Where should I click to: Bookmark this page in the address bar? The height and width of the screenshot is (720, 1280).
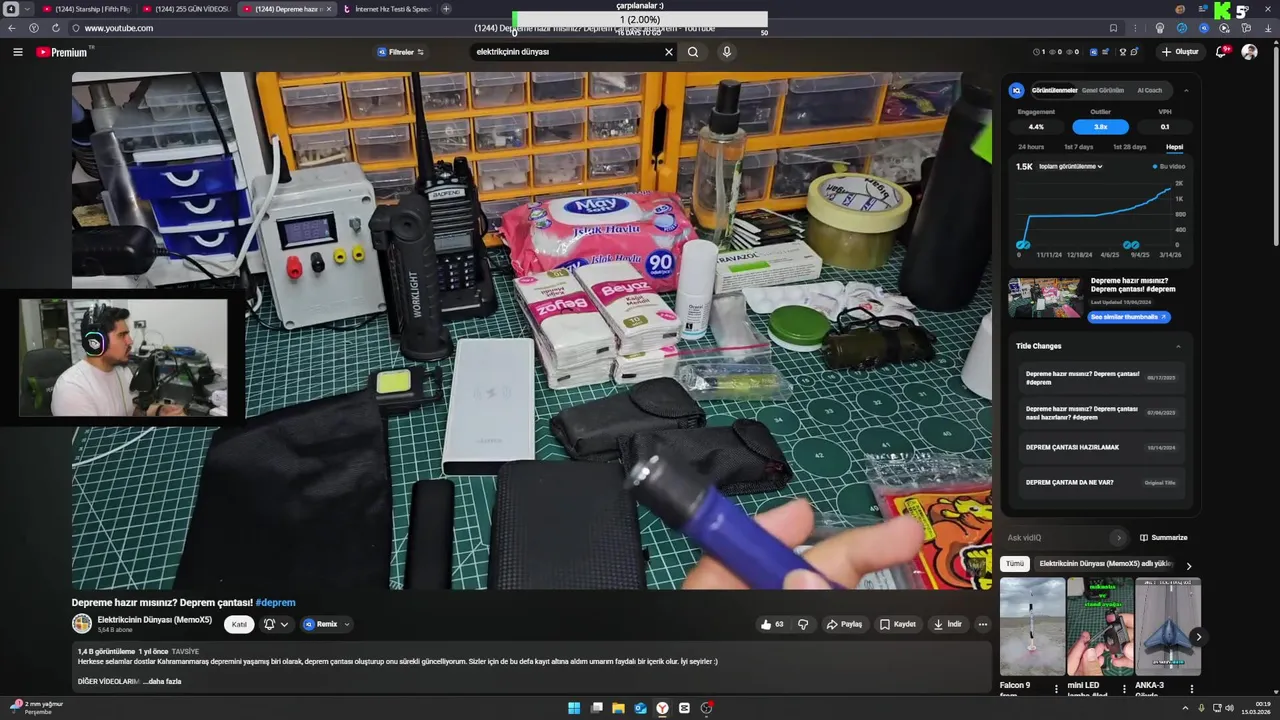tap(1113, 28)
